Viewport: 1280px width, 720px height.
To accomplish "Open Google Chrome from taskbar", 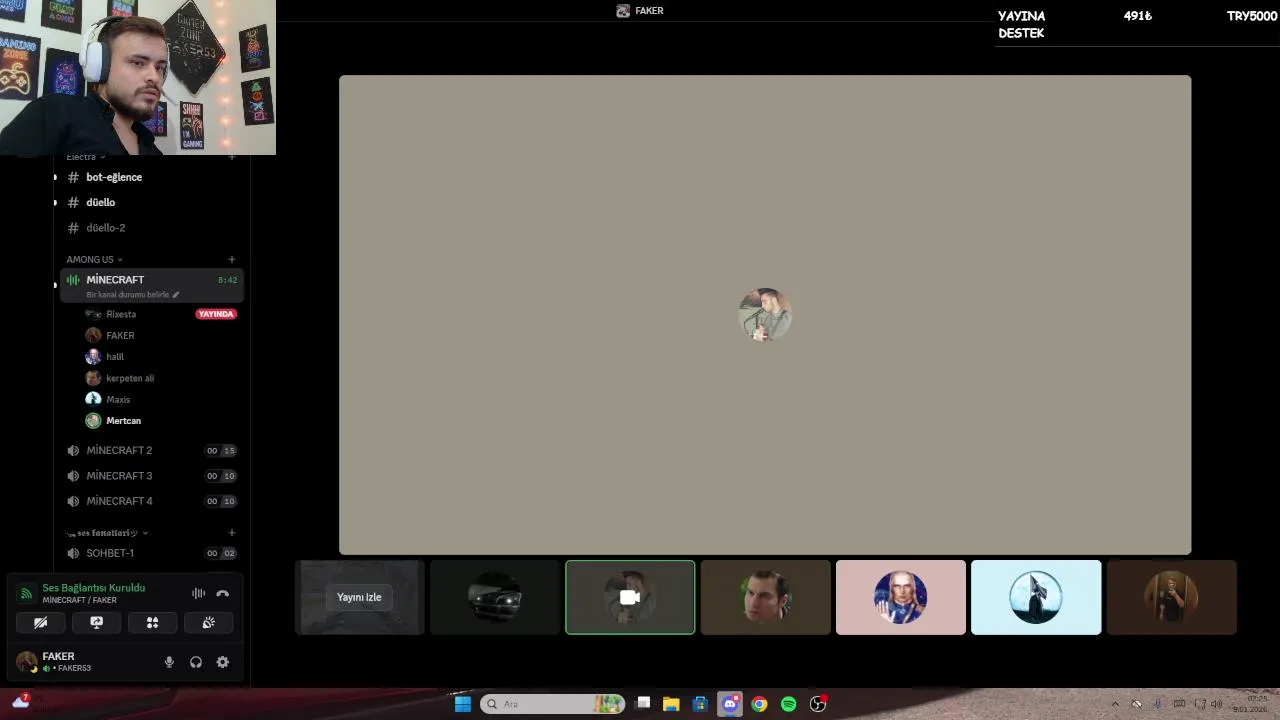I will point(759,704).
